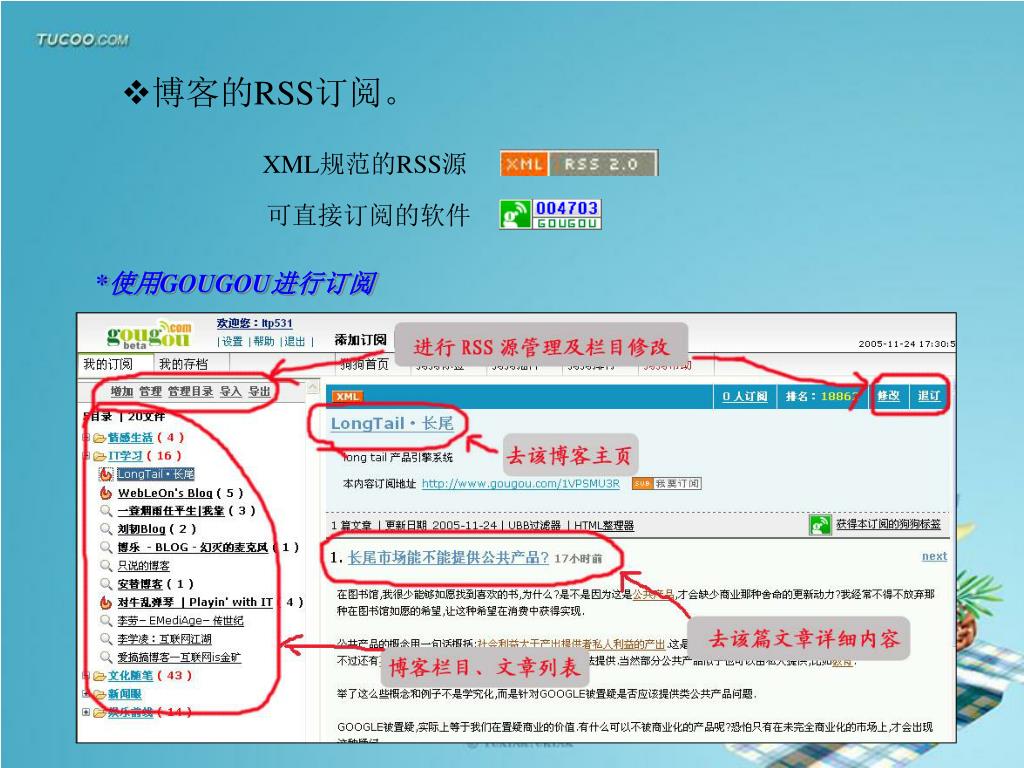
Task: Click the 0 人订阅 link
Action: (744, 396)
